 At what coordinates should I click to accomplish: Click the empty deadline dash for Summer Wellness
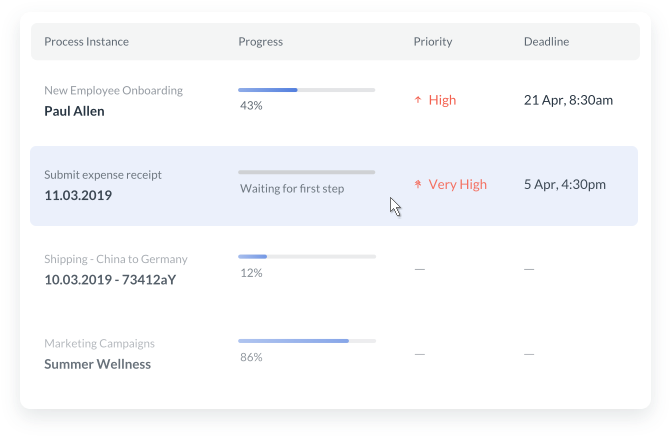coord(529,354)
